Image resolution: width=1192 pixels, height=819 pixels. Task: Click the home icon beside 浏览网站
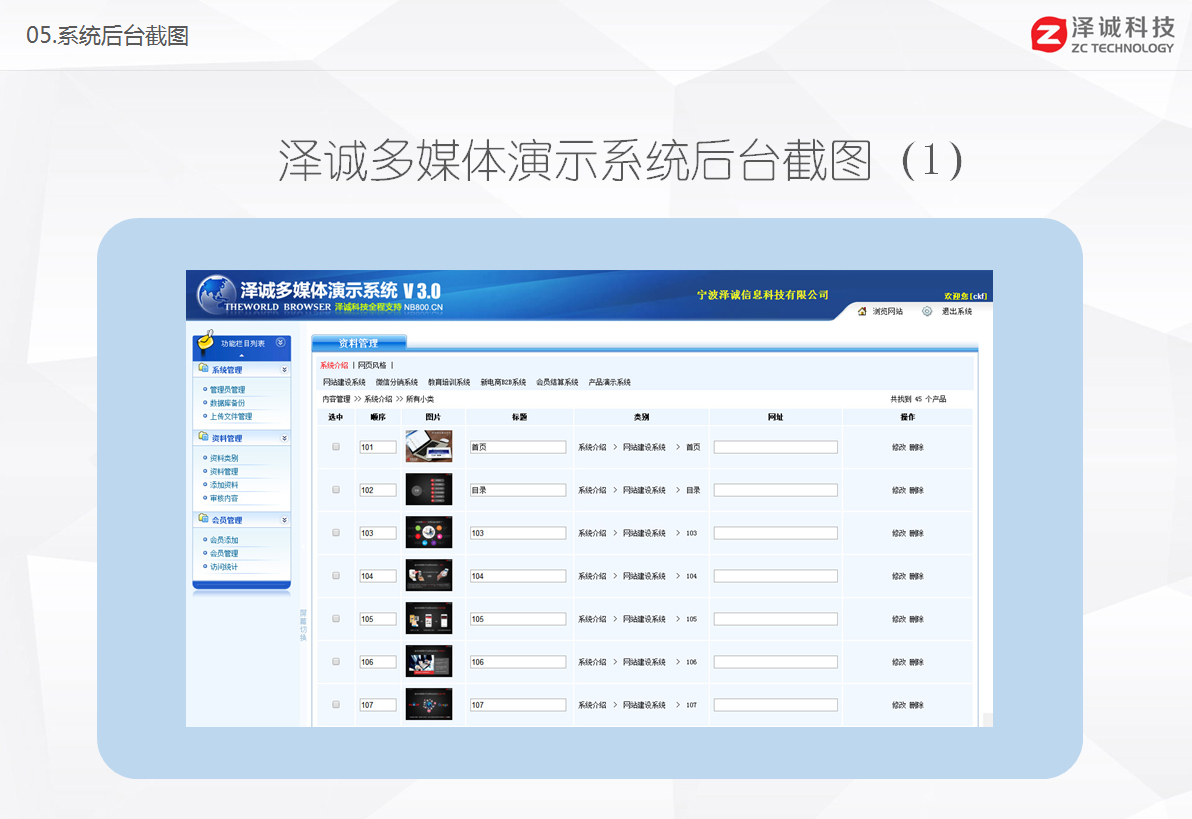pyautogui.click(x=862, y=311)
